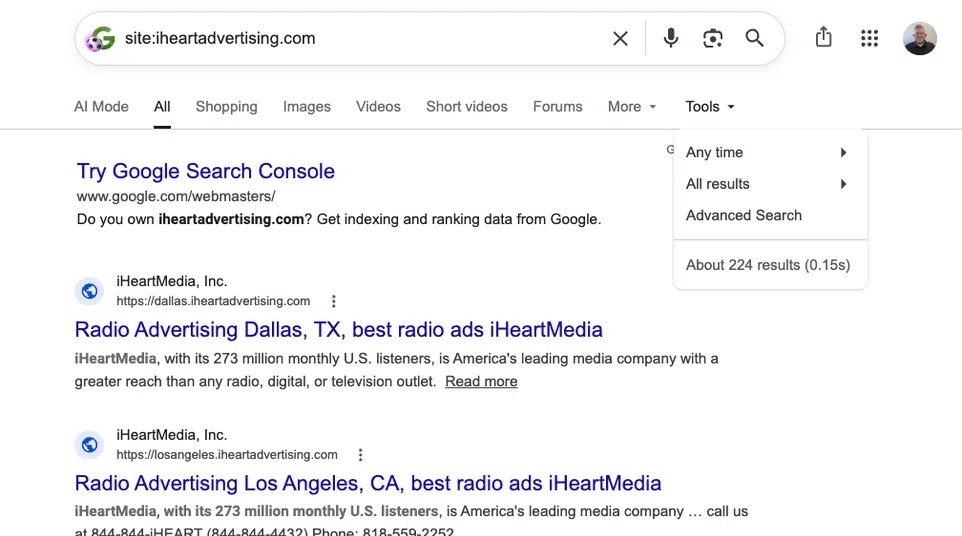
Task: Click the share icon at top right
Action: [x=823, y=37]
